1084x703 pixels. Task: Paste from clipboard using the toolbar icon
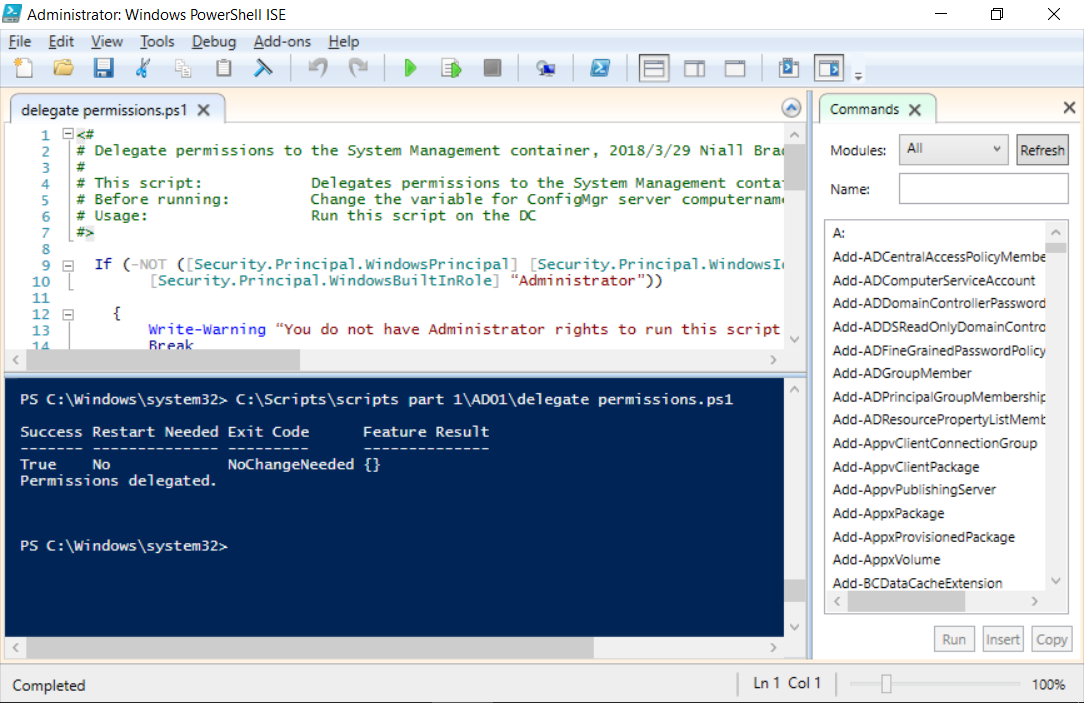coord(223,68)
